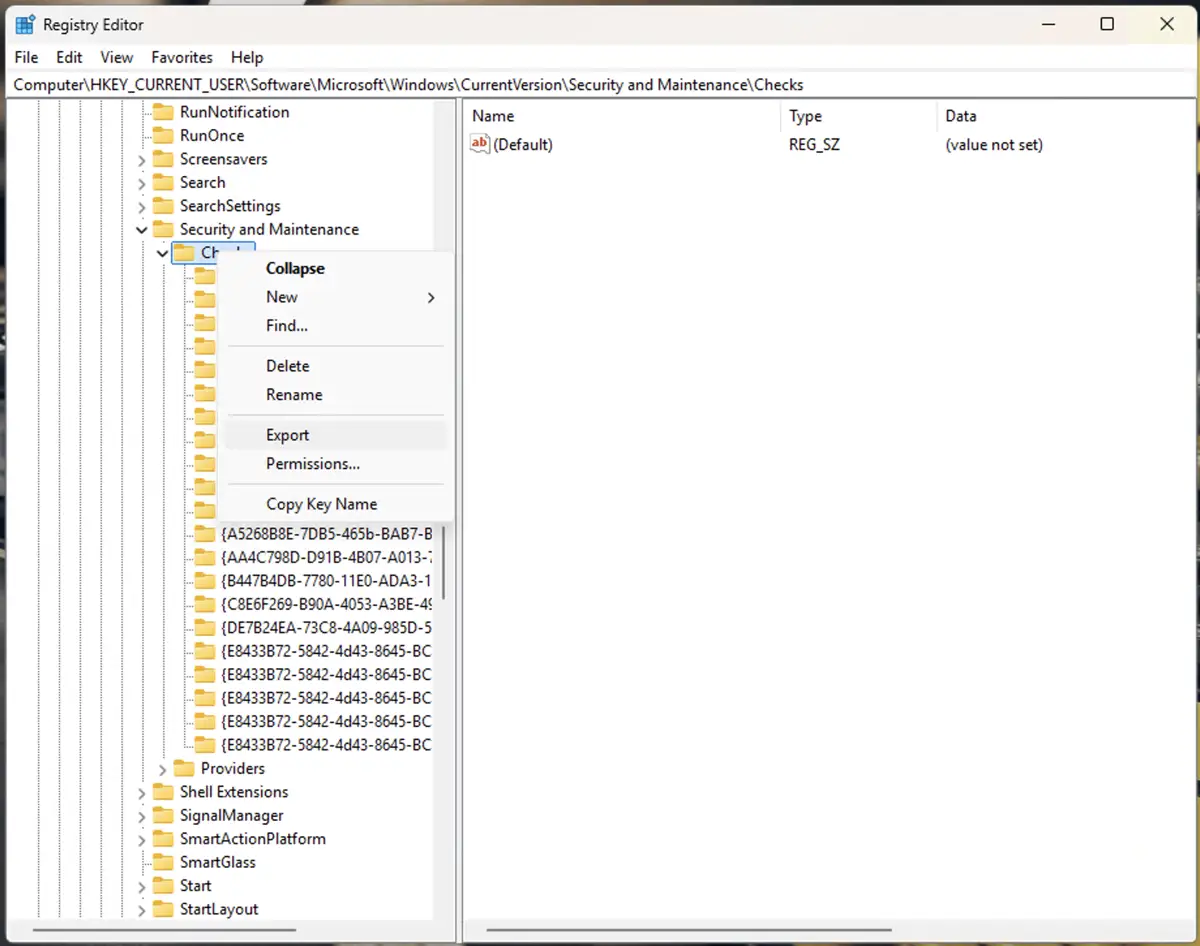
Task: Open the Help menu
Action: [x=247, y=57]
